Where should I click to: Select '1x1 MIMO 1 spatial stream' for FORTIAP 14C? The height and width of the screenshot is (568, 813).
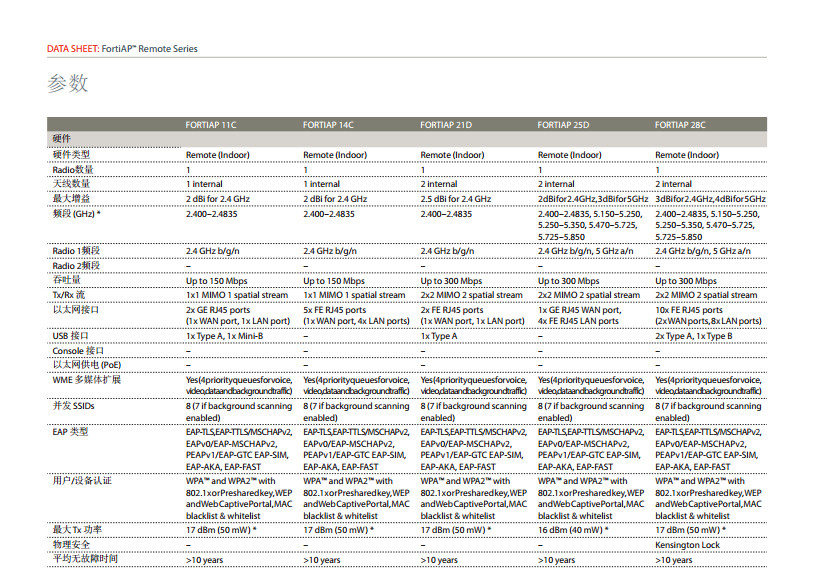tap(354, 295)
